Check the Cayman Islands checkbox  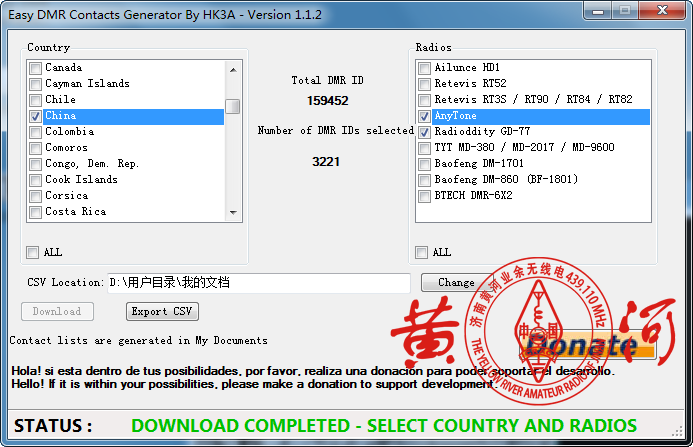[35, 84]
